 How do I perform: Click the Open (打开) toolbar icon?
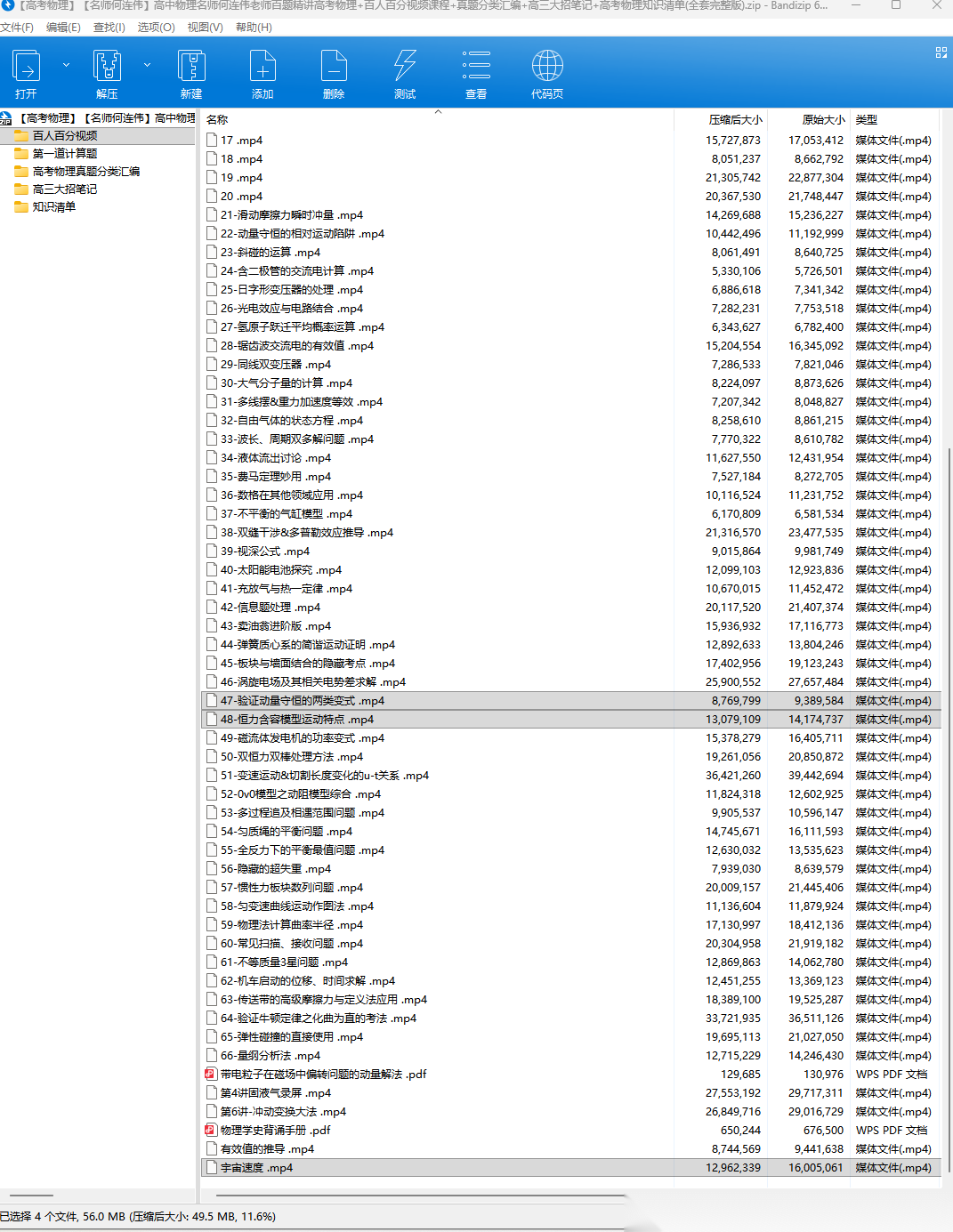(27, 68)
